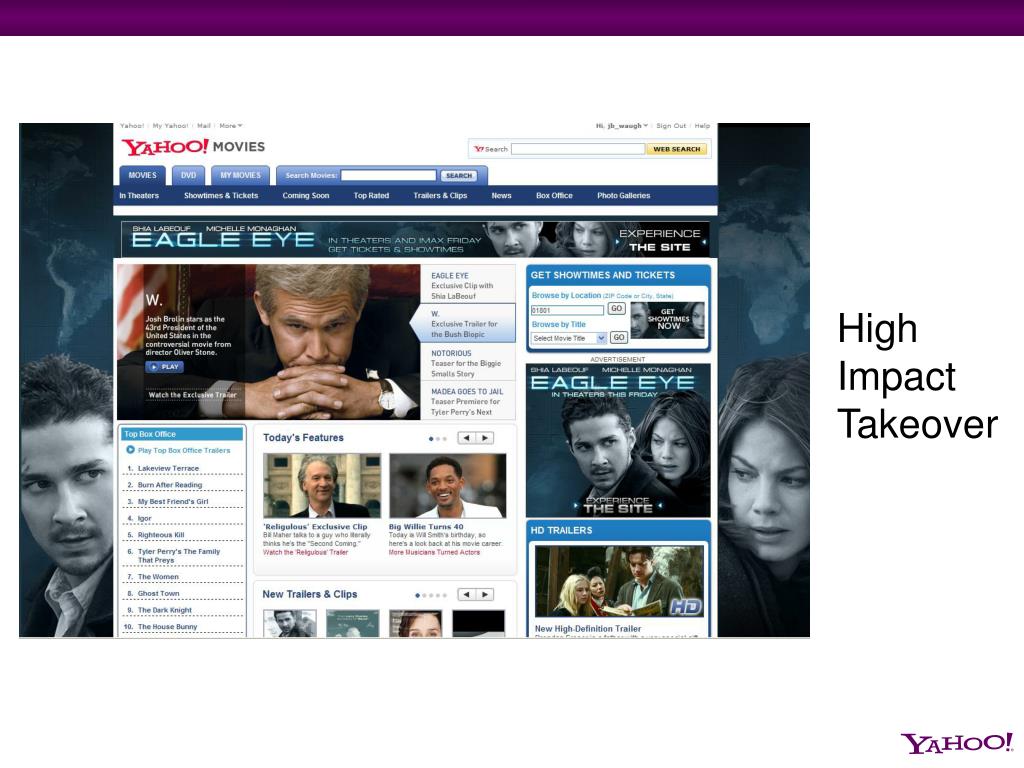Click previous arrow in Today's Features
The height and width of the screenshot is (768, 1024).
pyautogui.click(x=466, y=438)
